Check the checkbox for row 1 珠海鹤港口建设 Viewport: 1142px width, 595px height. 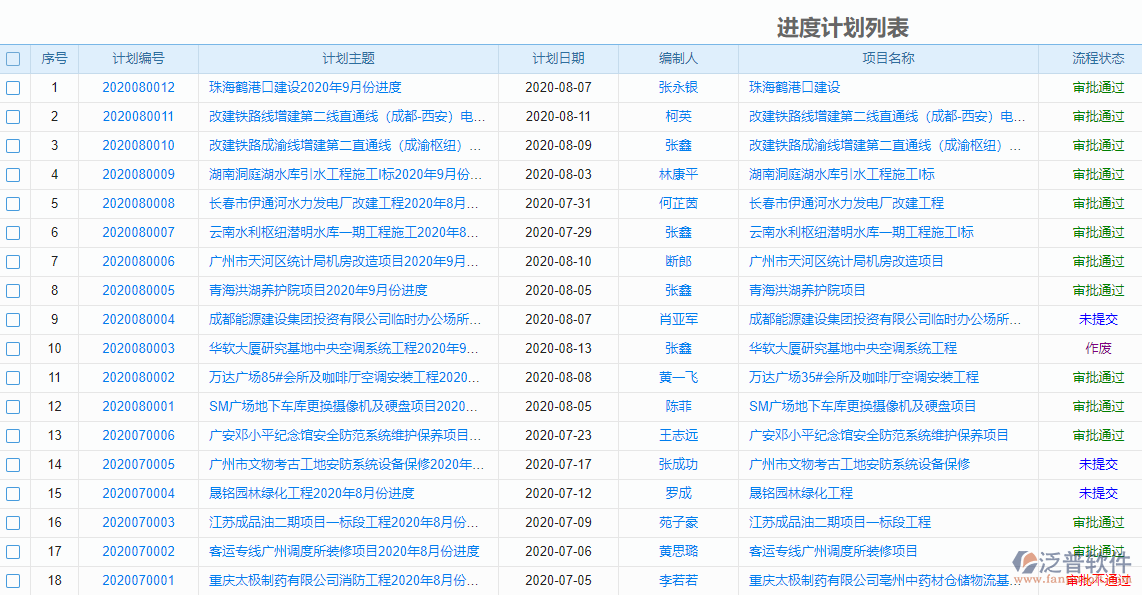[x=13, y=87]
